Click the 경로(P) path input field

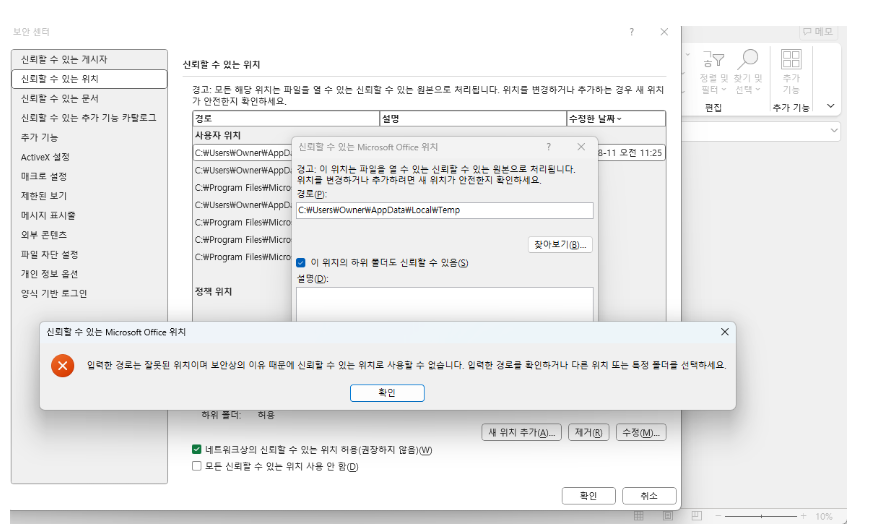[x=445, y=210]
